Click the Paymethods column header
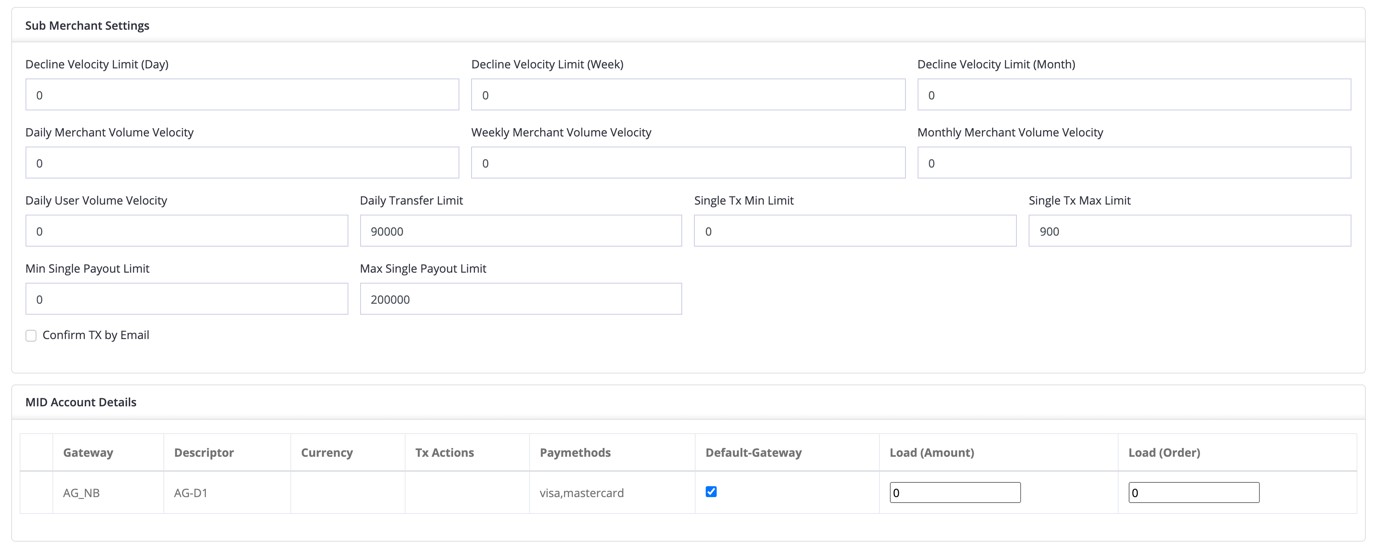This screenshot has height=547, width=1377. [575, 453]
